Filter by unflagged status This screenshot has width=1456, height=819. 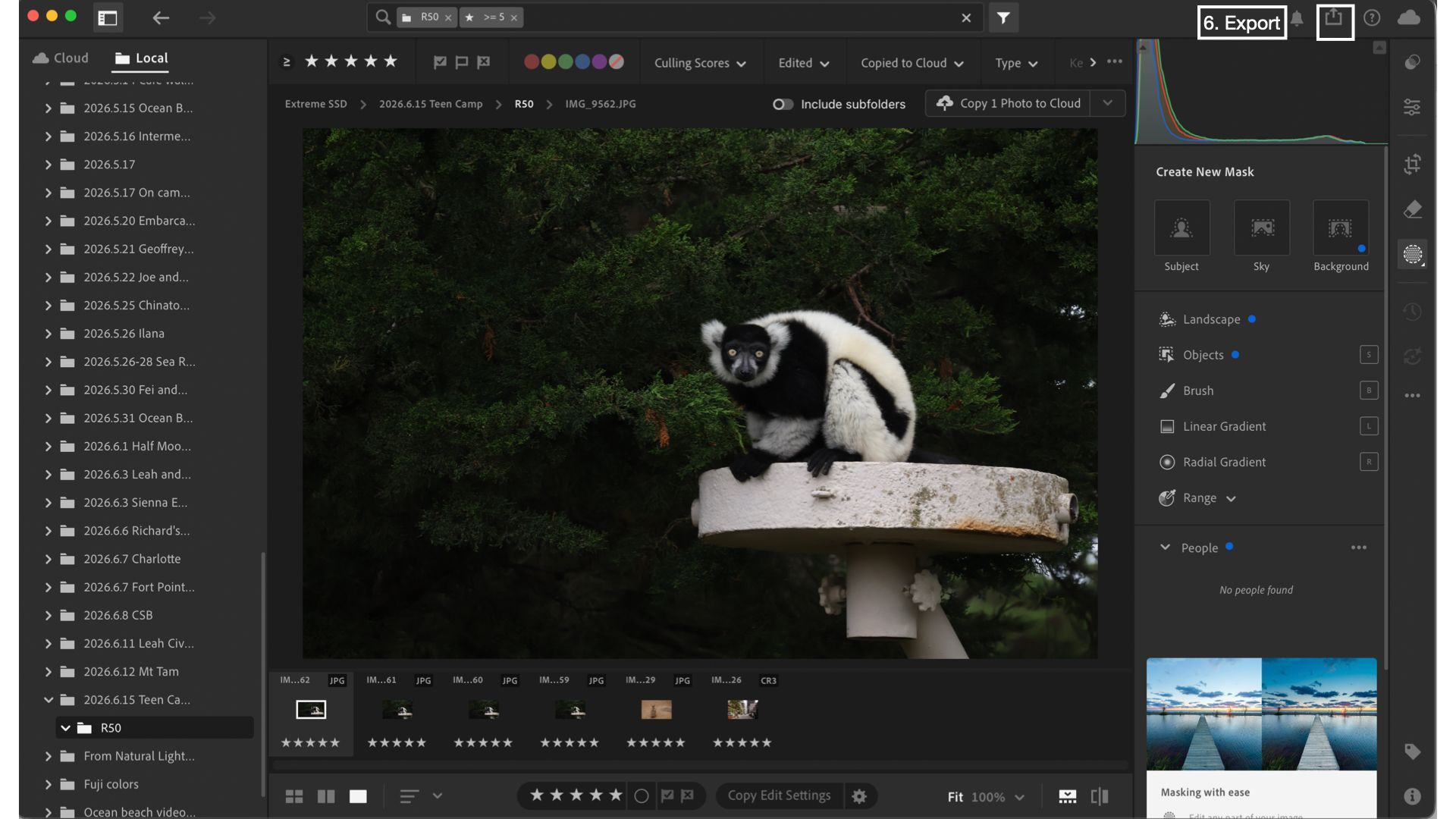point(461,62)
